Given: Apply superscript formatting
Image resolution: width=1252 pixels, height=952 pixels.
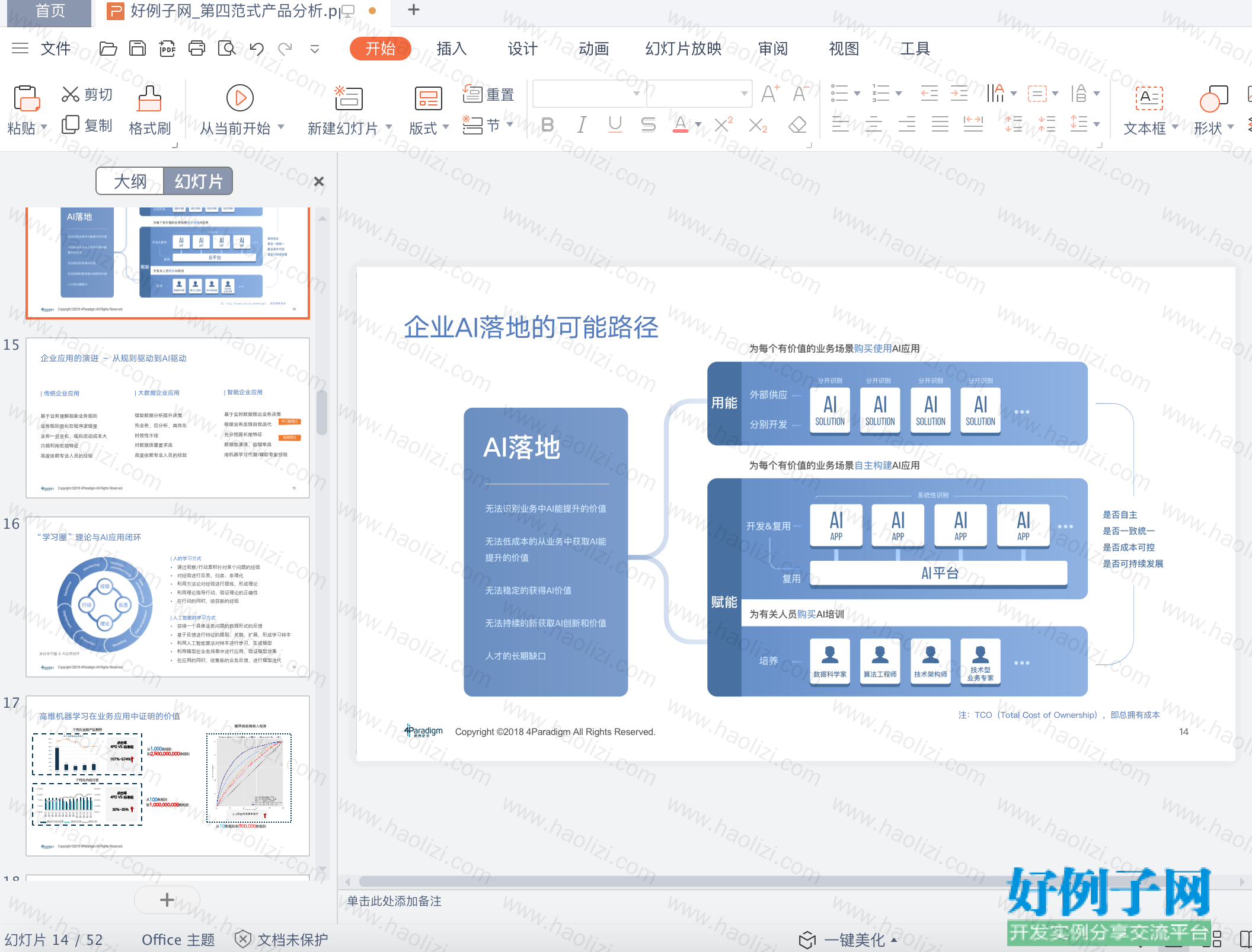Looking at the screenshot, I should (x=724, y=125).
